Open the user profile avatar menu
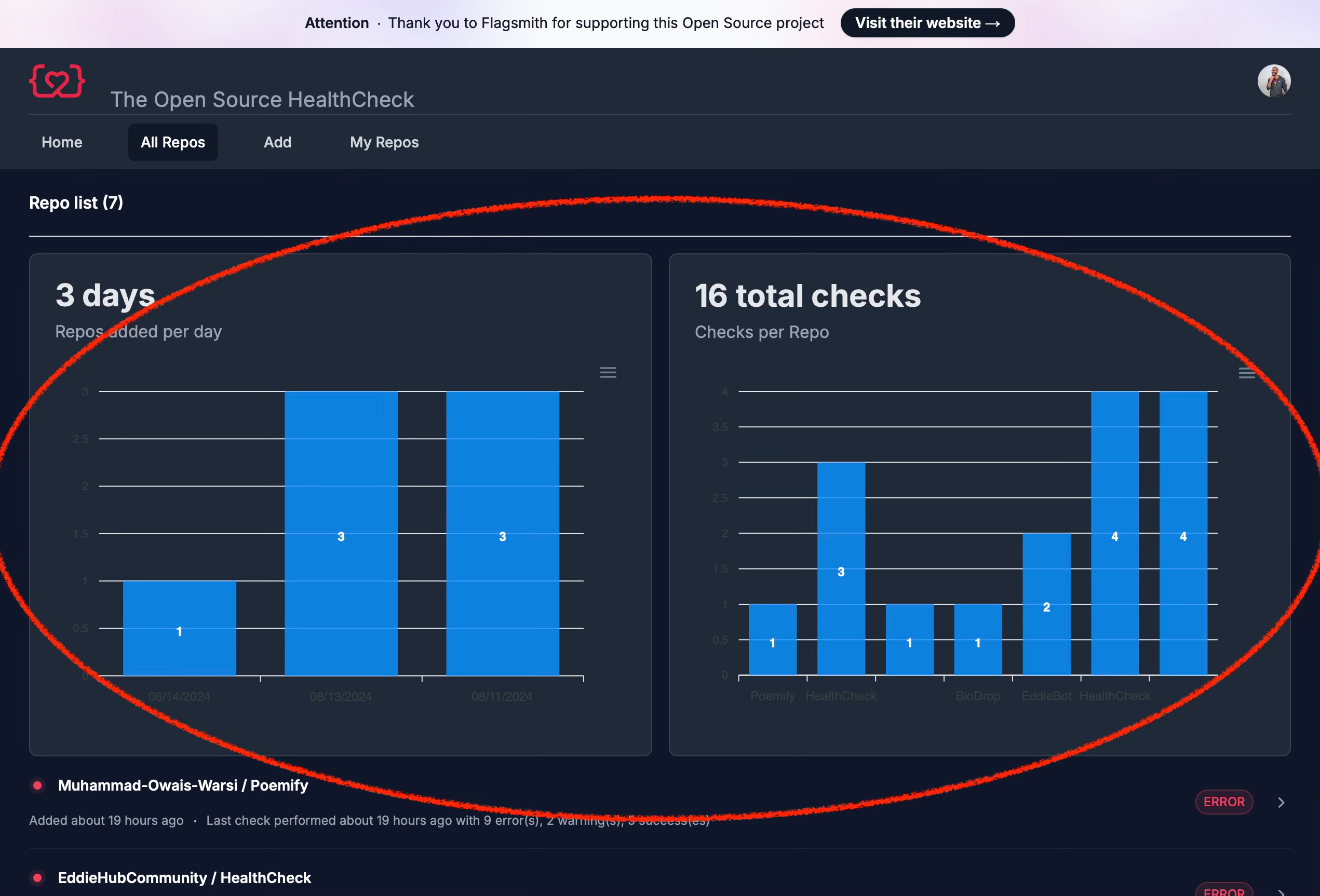The height and width of the screenshot is (896, 1320). coord(1273,81)
